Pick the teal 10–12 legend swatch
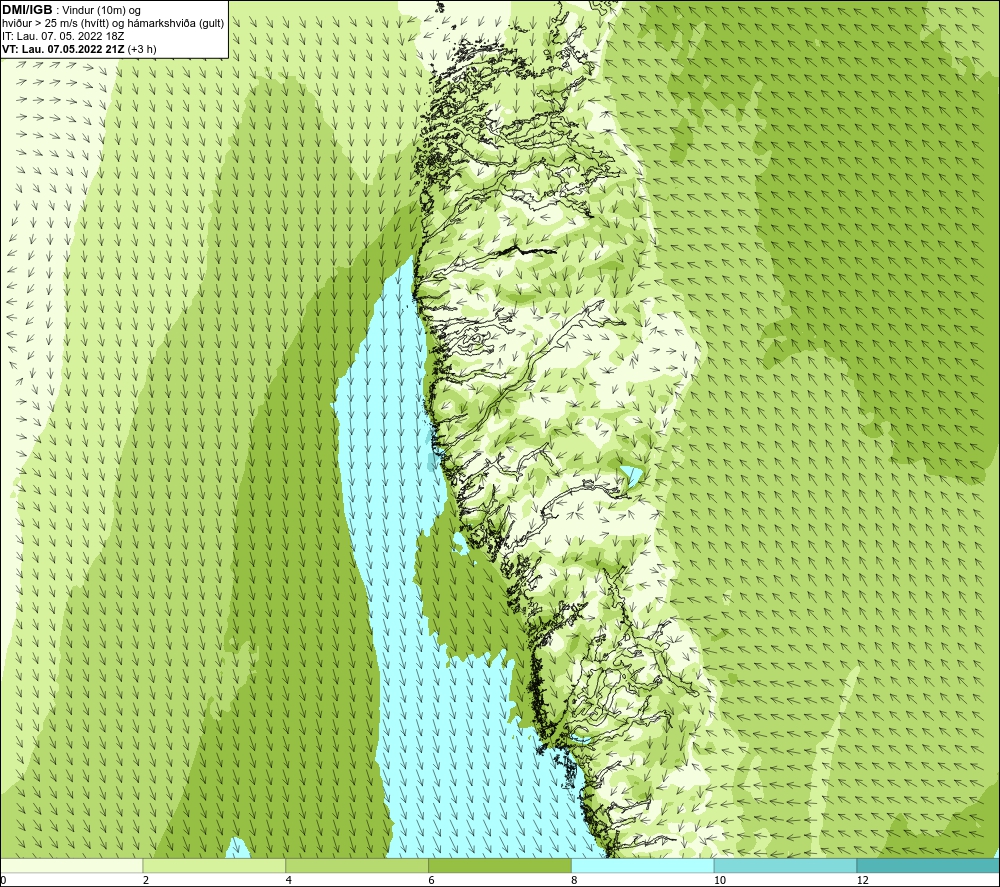 [786, 865]
